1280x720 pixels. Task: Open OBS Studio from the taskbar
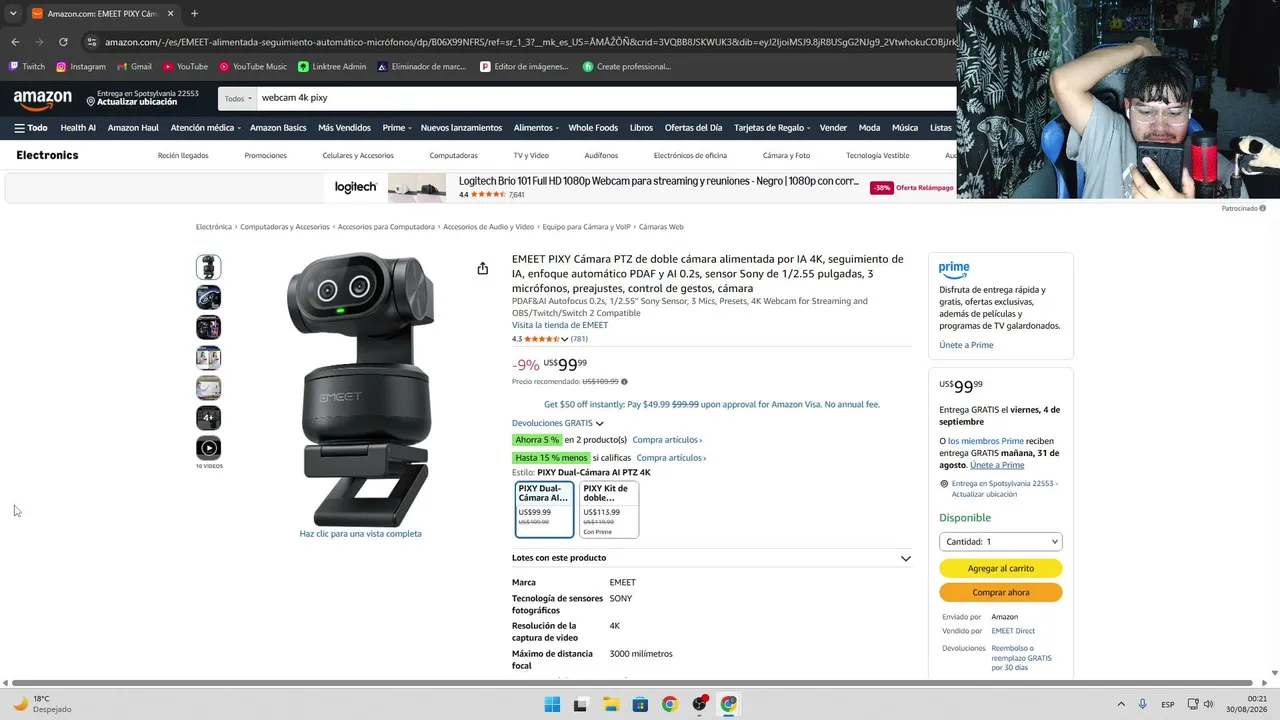tap(699, 704)
